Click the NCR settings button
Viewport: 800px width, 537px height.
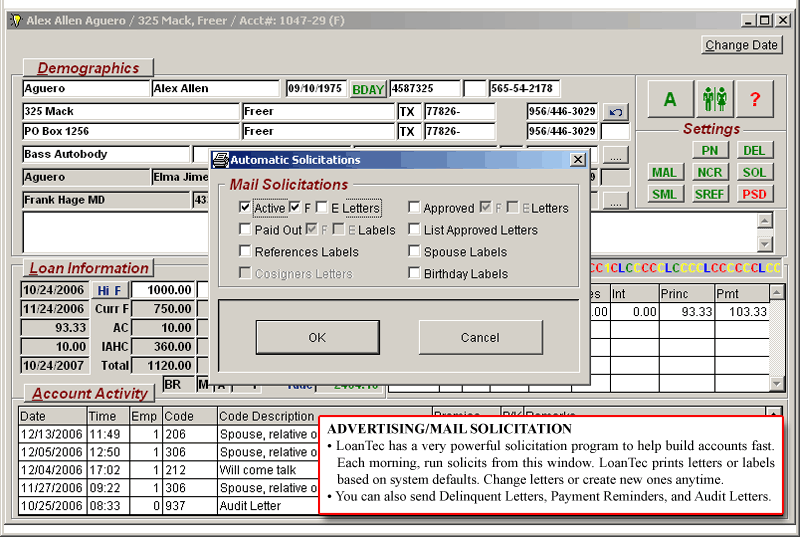[710, 173]
